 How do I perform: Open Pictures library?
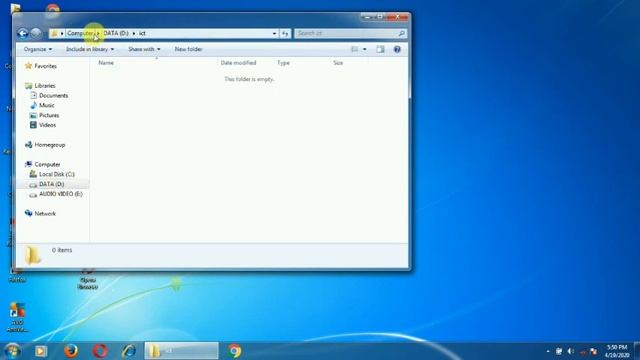click(49, 116)
